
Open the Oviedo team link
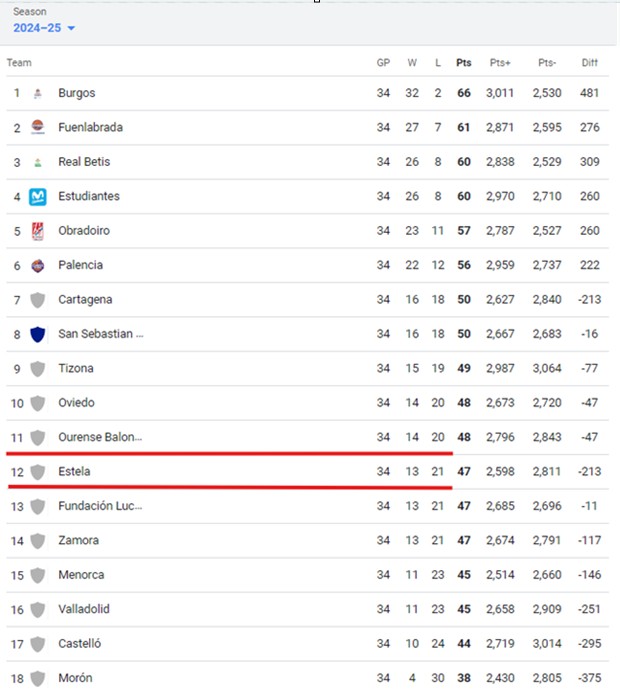click(77, 403)
